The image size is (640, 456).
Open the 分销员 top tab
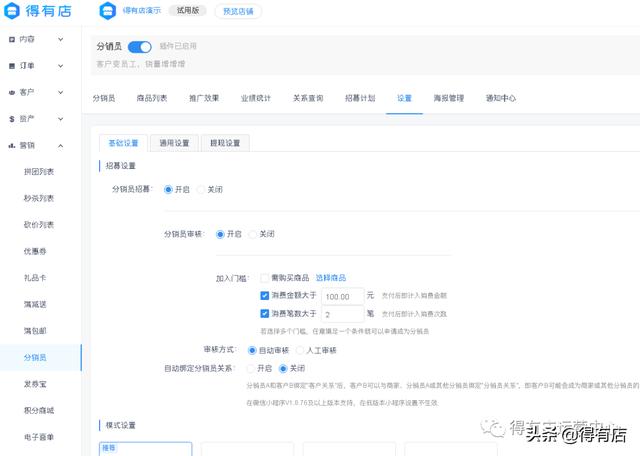coord(104,98)
